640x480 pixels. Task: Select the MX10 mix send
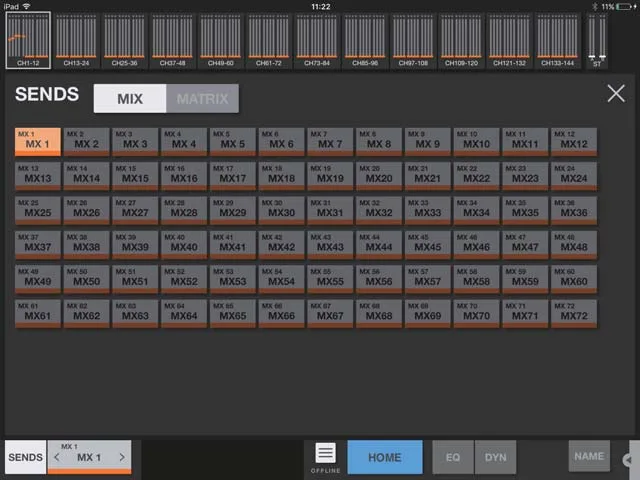pyautogui.click(x=476, y=142)
